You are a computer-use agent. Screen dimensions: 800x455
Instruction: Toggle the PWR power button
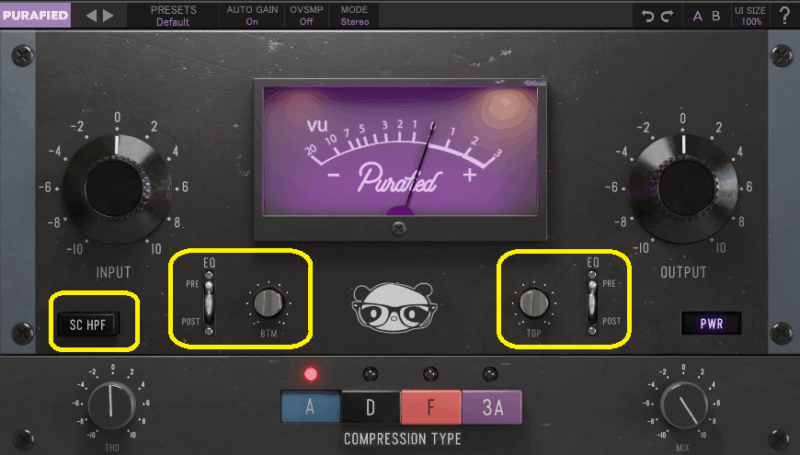708,323
